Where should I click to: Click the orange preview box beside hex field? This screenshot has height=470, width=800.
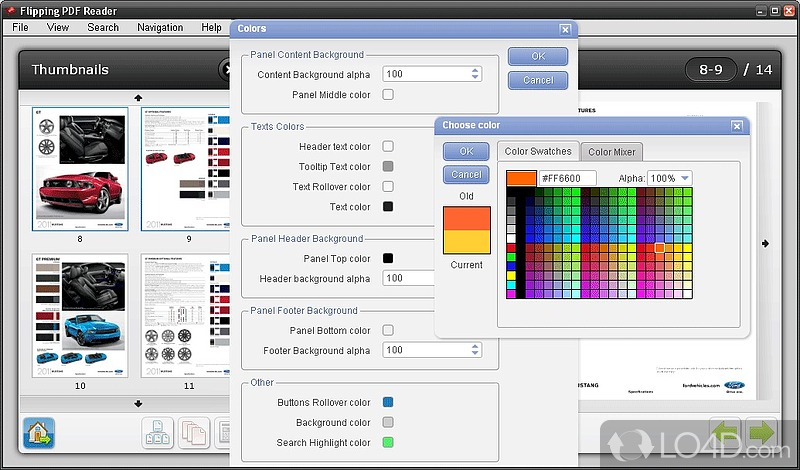(x=521, y=178)
